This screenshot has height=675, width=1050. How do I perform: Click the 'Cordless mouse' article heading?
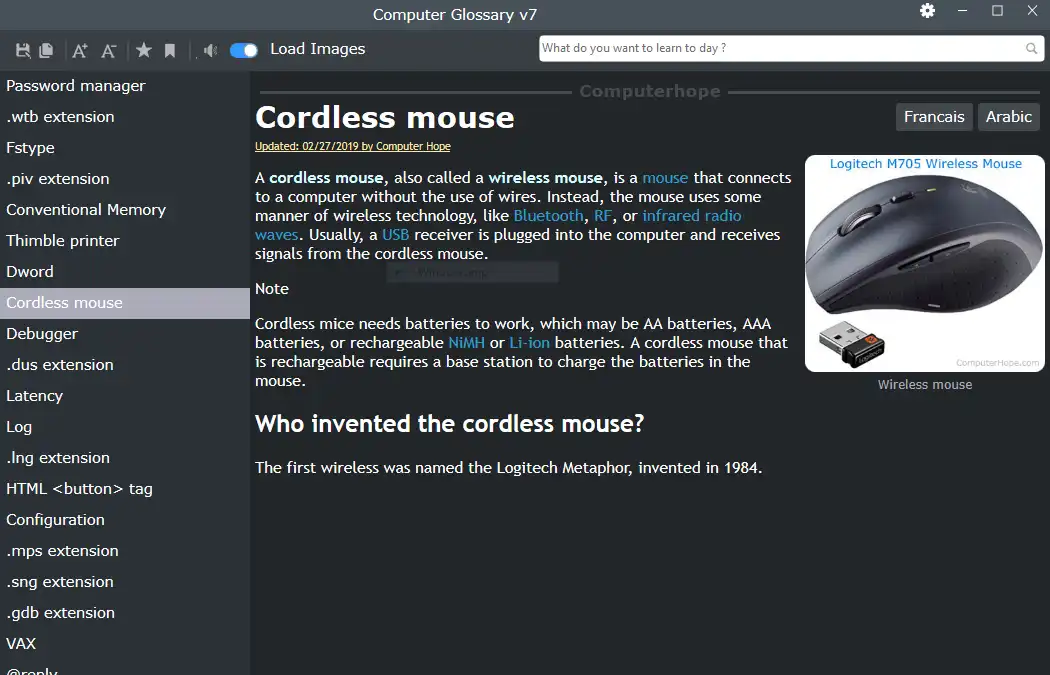[384, 117]
